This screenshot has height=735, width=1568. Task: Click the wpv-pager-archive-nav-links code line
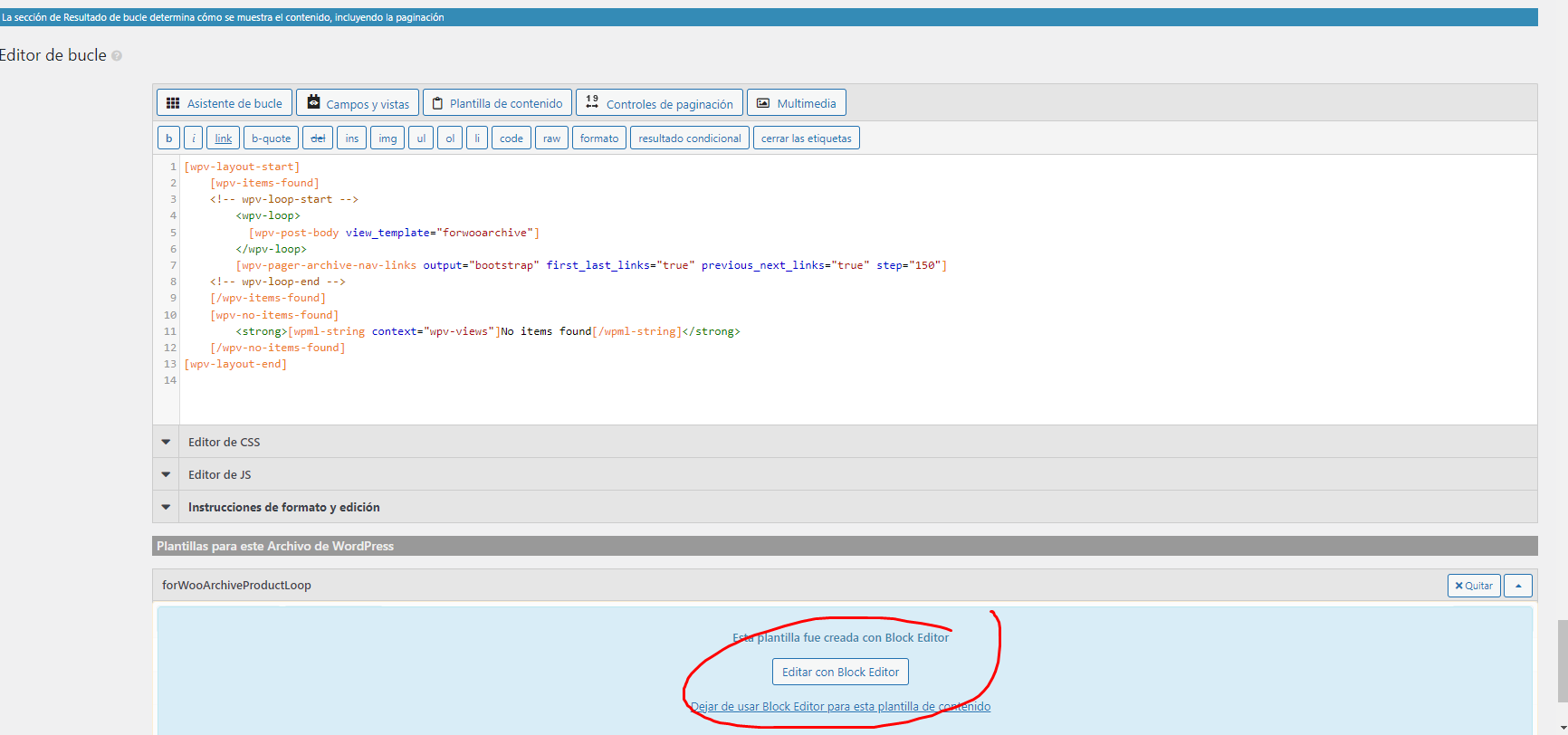tap(591, 265)
